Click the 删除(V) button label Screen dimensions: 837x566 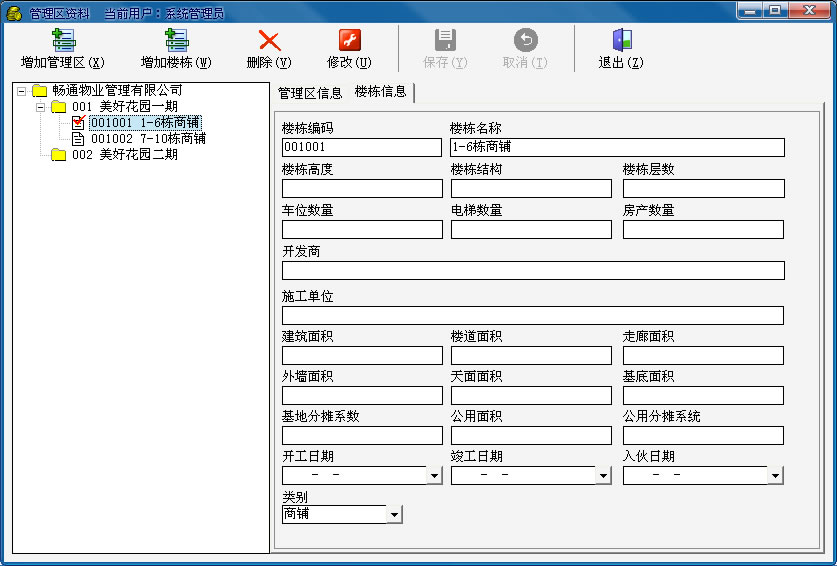pos(269,62)
